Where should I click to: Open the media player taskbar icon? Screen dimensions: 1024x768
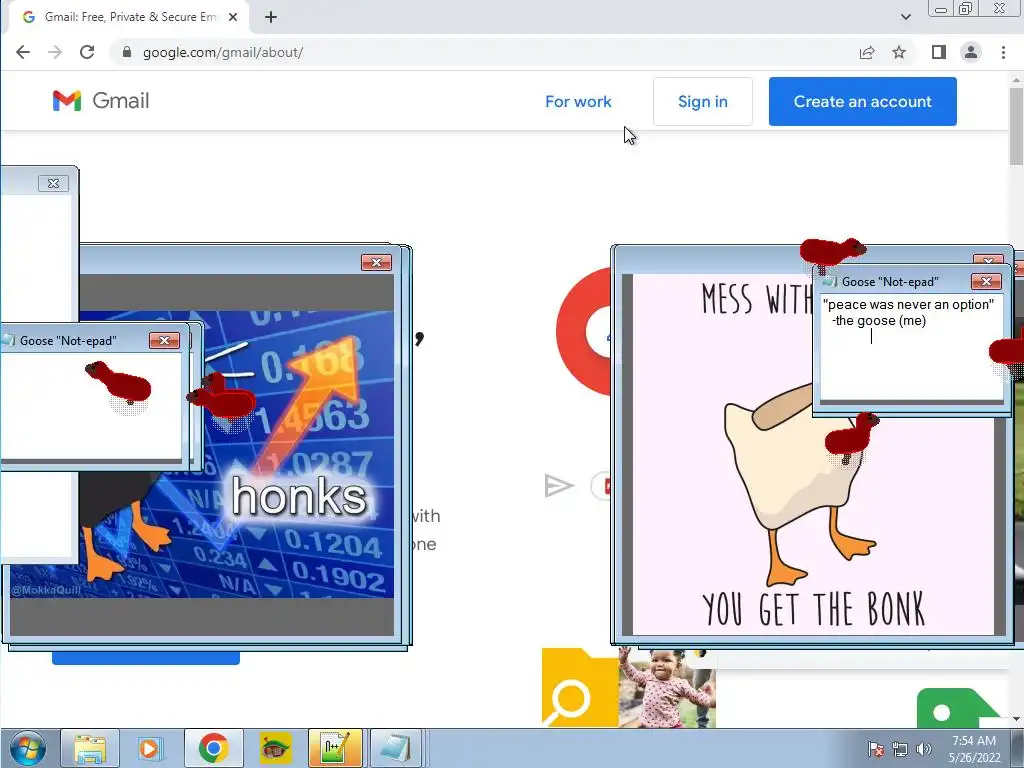coord(150,748)
